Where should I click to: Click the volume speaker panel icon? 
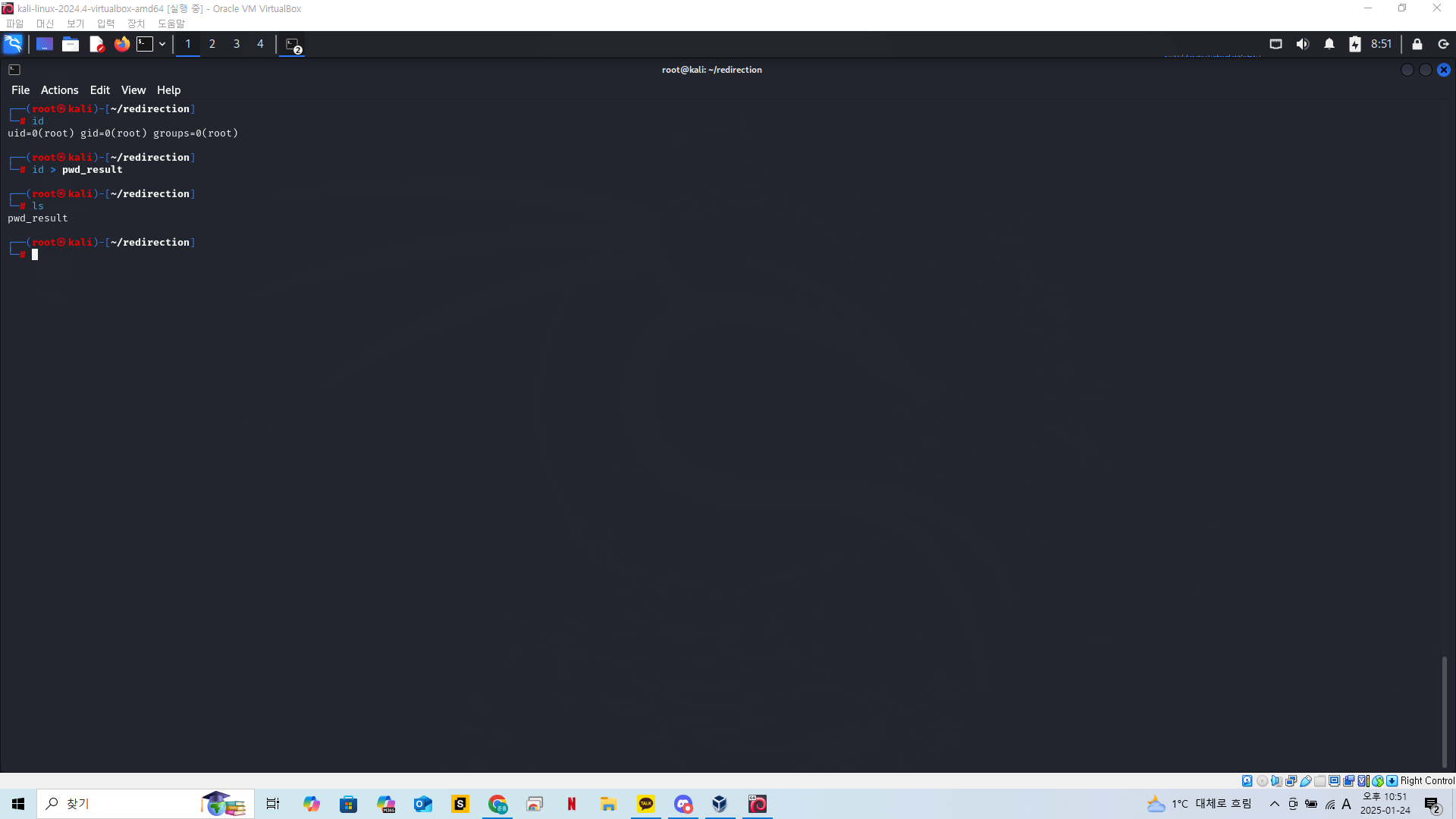[1303, 44]
